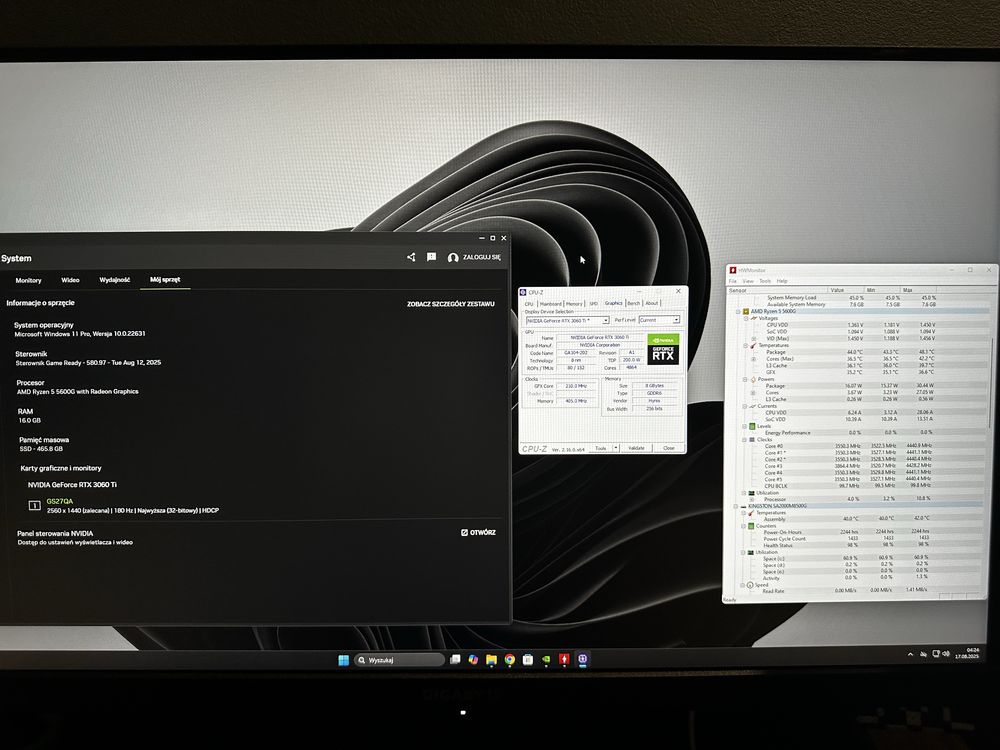Launch Copilot from the taskbar
Image resolution: width=1000 pixels, height=750 pixels.
(x=473, y=659)
